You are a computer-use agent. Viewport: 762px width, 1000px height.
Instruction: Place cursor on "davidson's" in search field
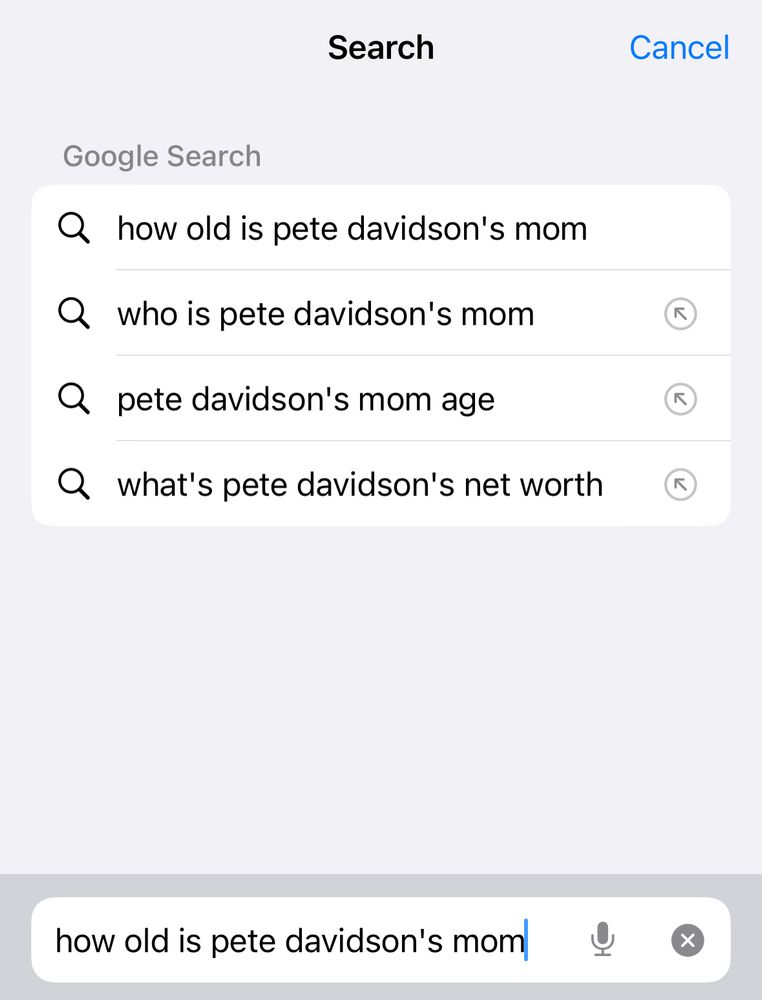[364, 941]
